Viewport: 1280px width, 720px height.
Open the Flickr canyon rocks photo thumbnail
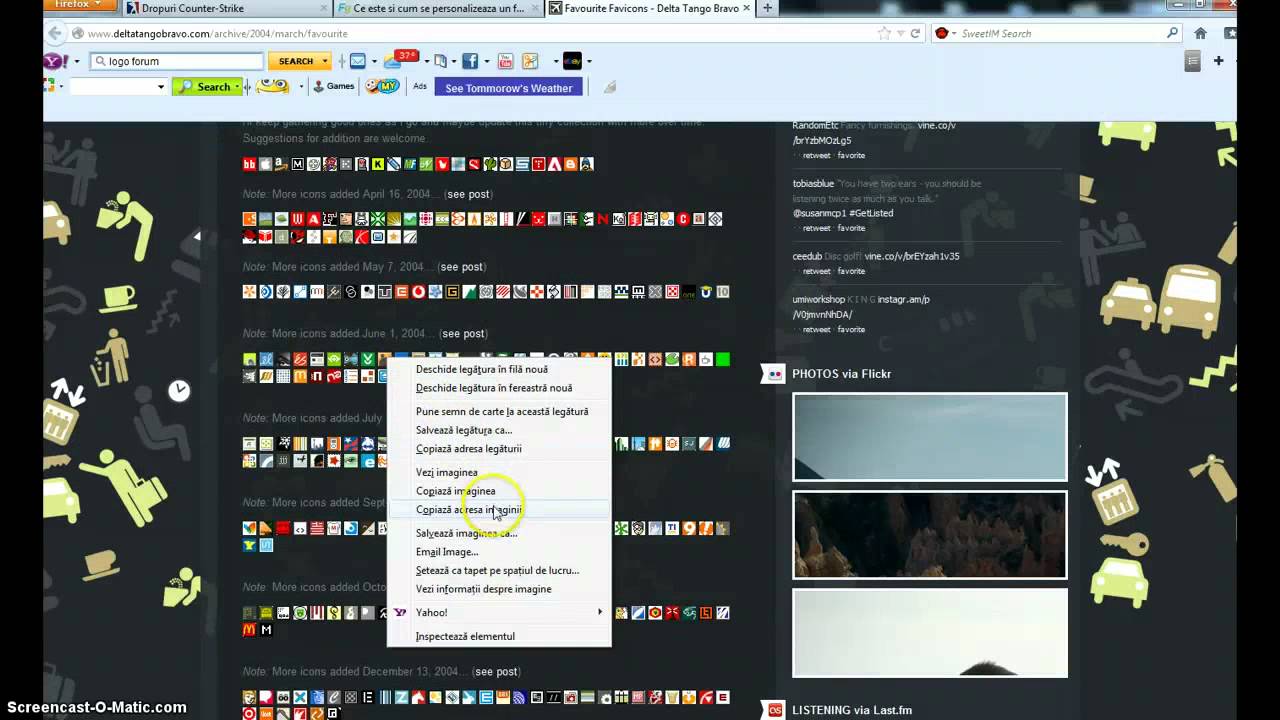click(930, 535)
